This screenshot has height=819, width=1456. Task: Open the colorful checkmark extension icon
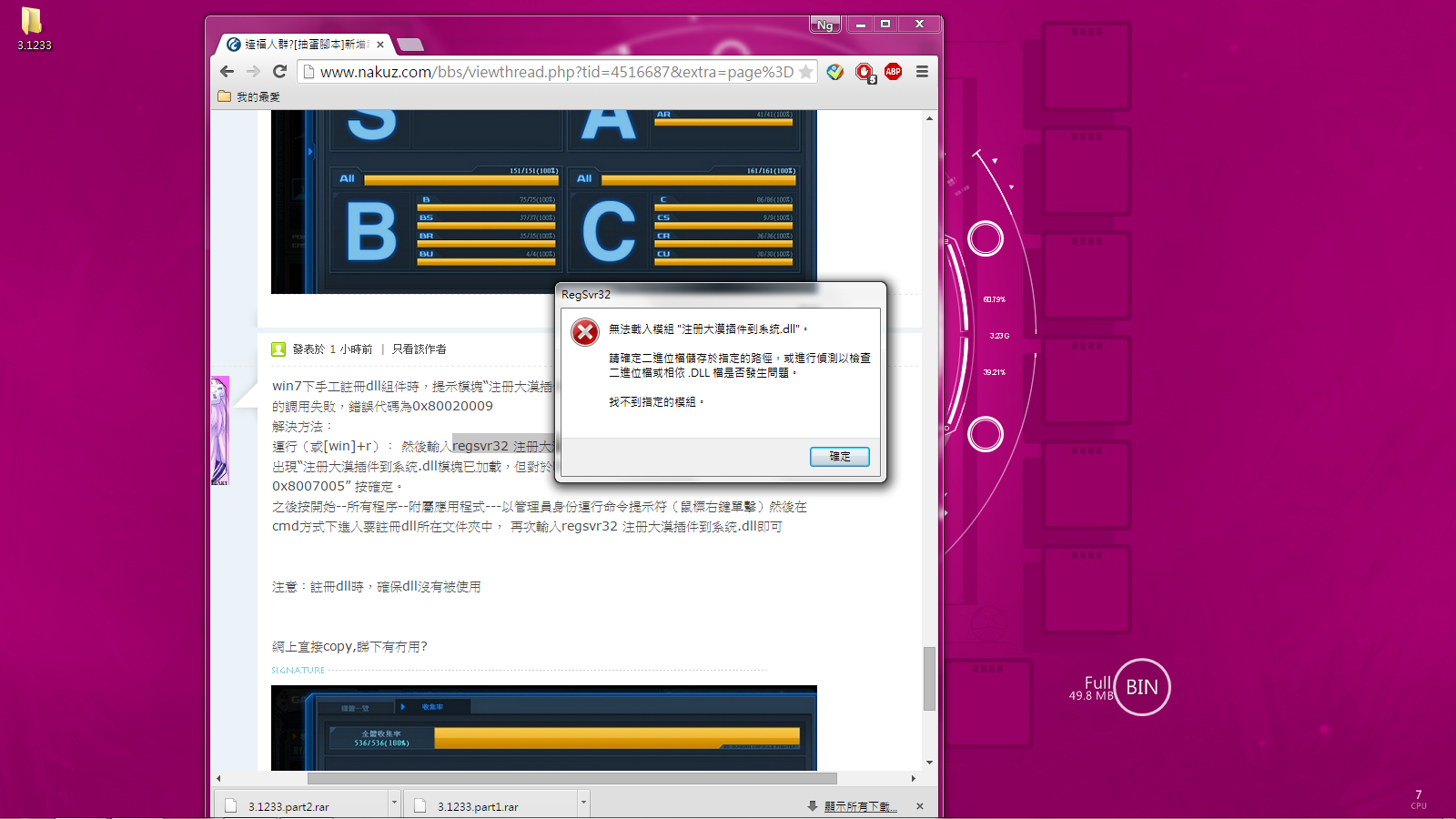coord(834,72)
